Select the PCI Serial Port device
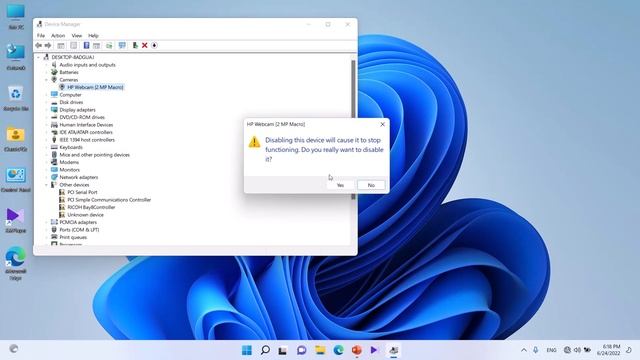Image resolution: width=640 pixels, height=360 pixels. pos(82,192)
